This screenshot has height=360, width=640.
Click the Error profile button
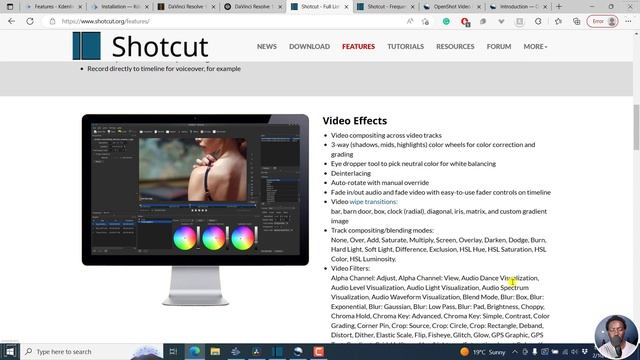(x=602, y=21)
